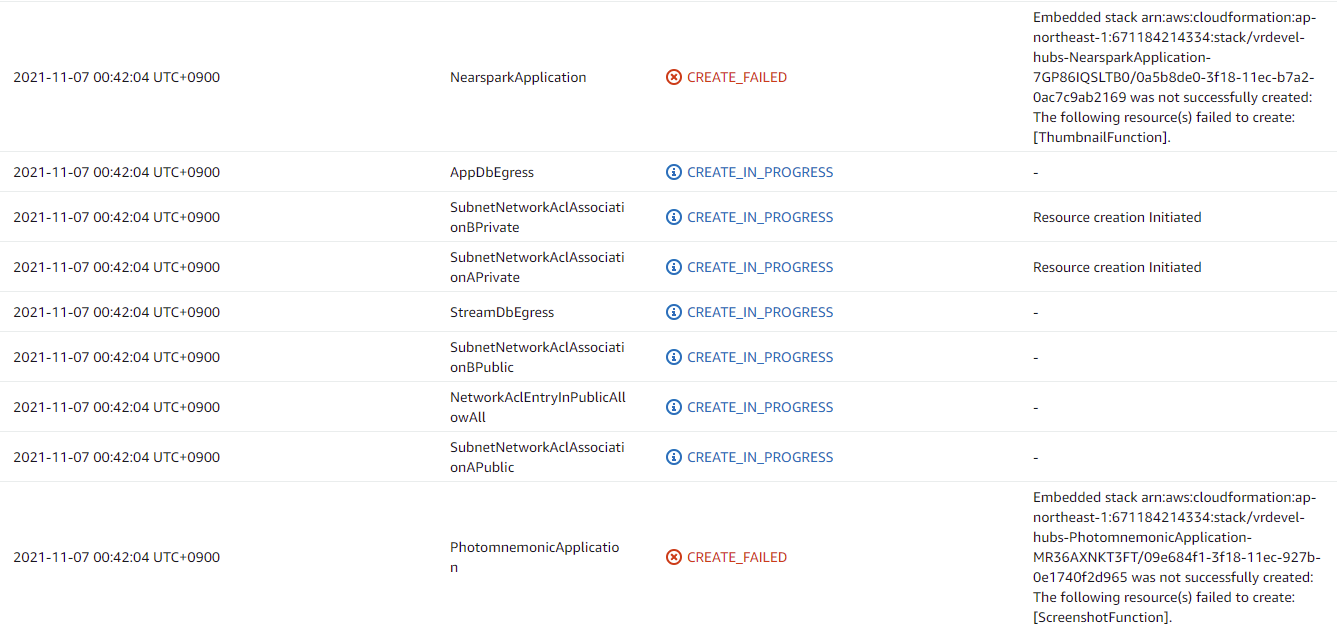The image size is (1337, 629).
Task: Select the NetworkAclEntryInPublicAllowAll logical ID
Action: click(538, 407)
